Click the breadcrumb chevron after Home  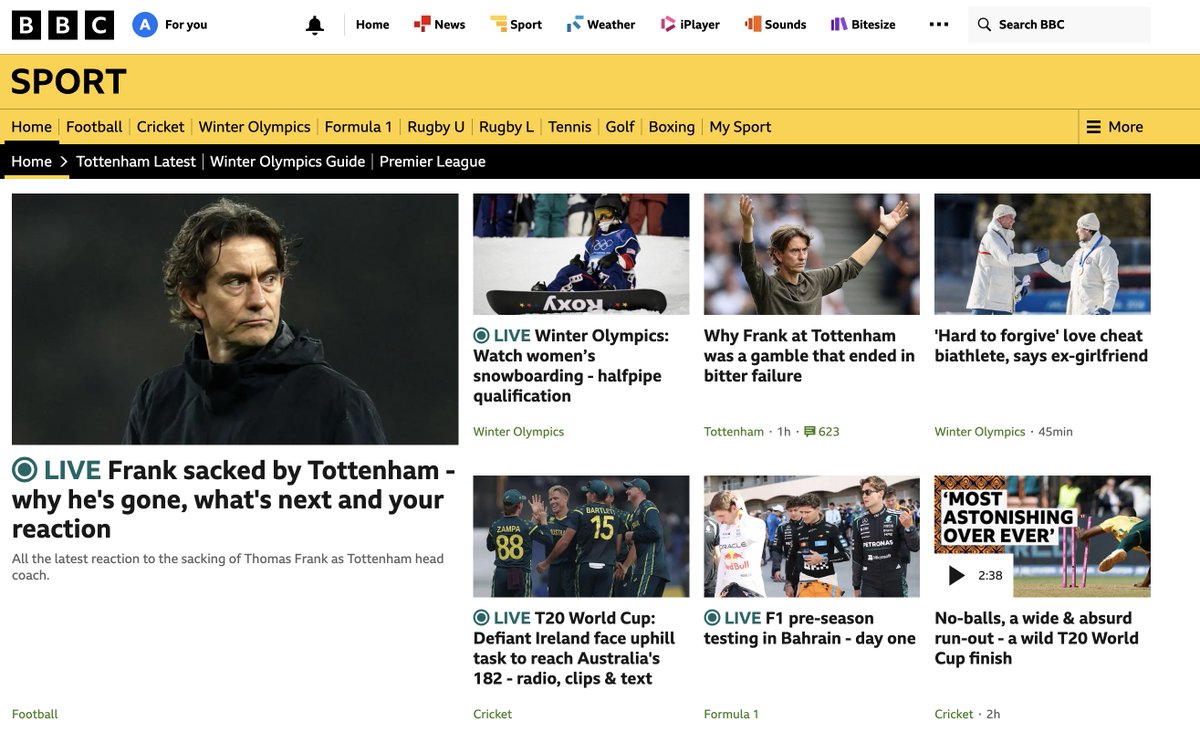[x=64, y=162]
